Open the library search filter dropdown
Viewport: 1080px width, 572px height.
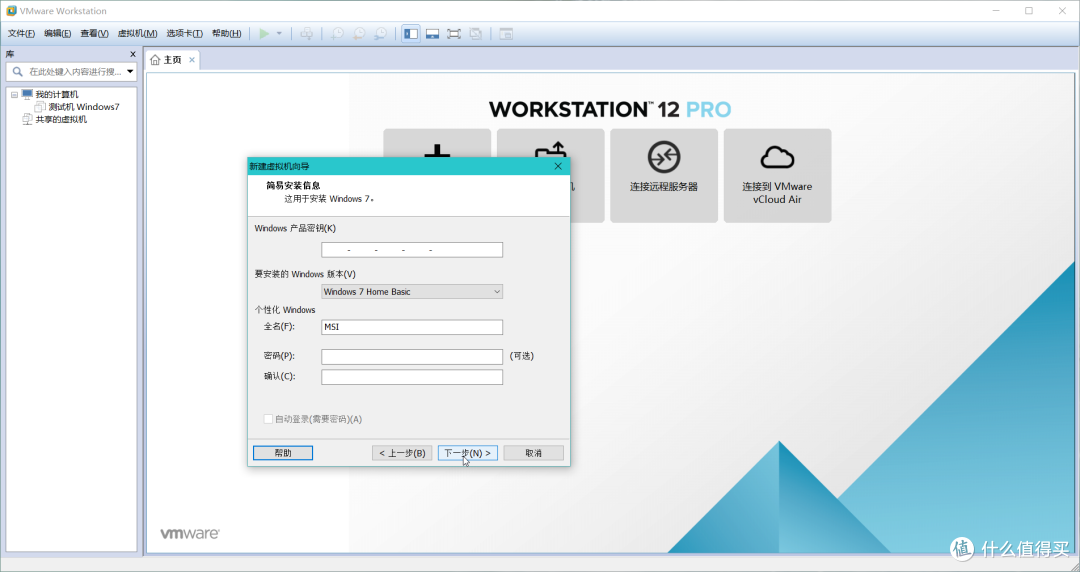point(130,72)
